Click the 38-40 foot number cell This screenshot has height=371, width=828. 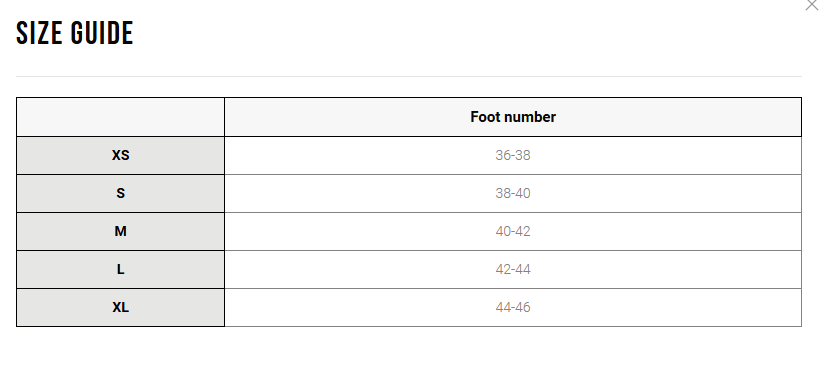[513, 193]
